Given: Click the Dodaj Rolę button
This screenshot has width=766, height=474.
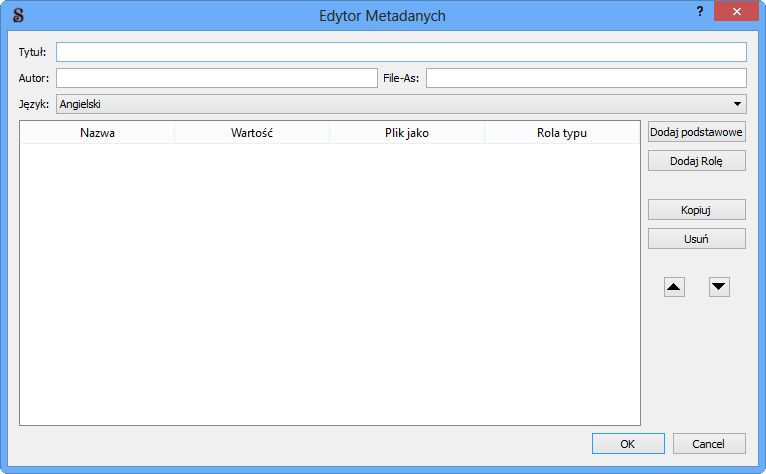Looking at the screenshot, I should [x=697, y=161].
